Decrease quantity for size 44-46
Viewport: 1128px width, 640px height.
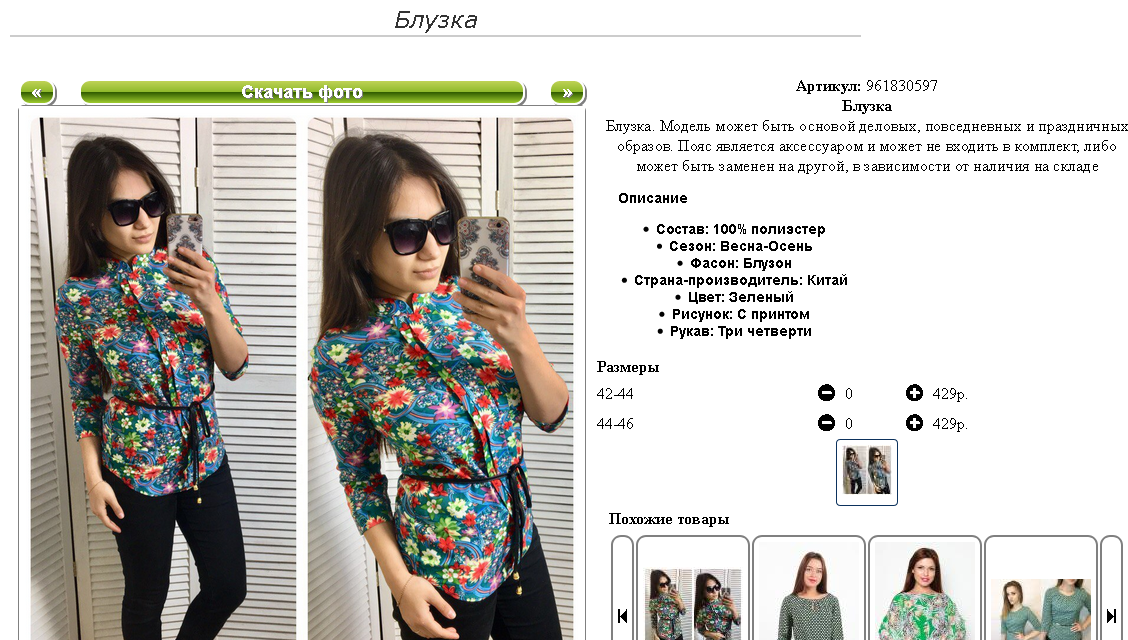(826, 423)
